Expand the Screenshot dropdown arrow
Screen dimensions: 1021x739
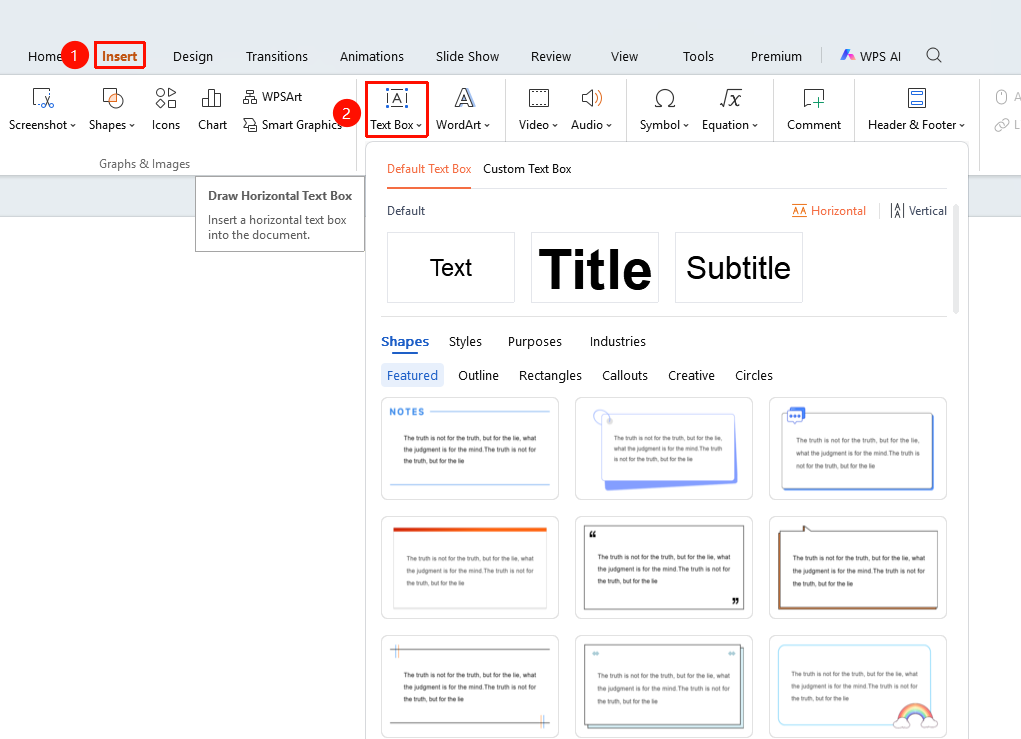[73, 125]
